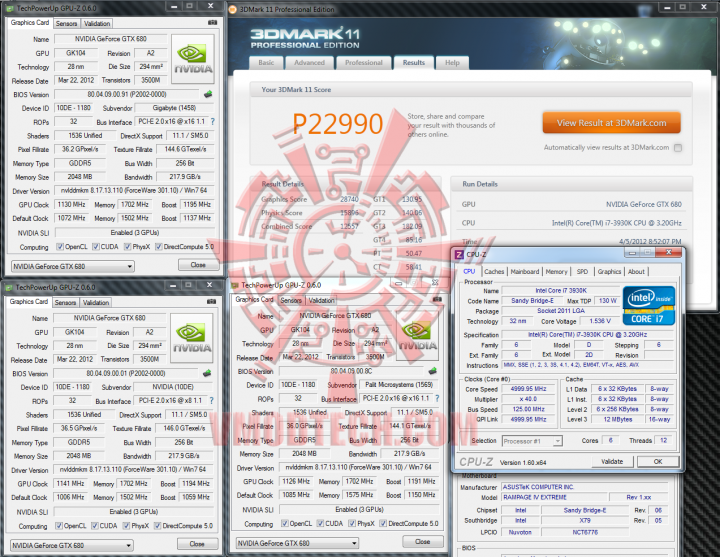The image size is (720, 557).
Task: Save BIOS via chip icon in Palit GPU-Z
Action: [x=432, y=371]
